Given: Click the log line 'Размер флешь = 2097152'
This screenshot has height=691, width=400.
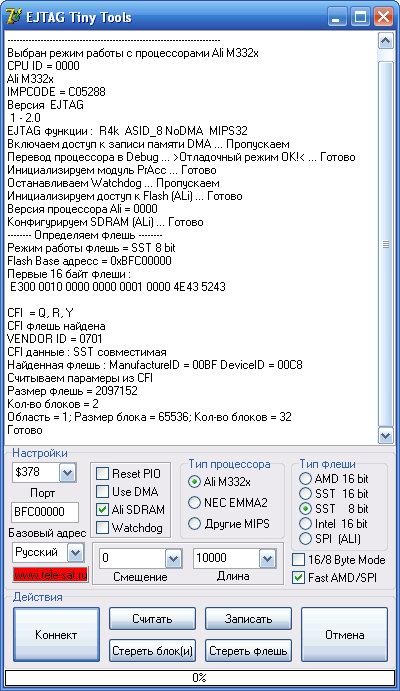Looking at the screenshot, I should point(72,391).
